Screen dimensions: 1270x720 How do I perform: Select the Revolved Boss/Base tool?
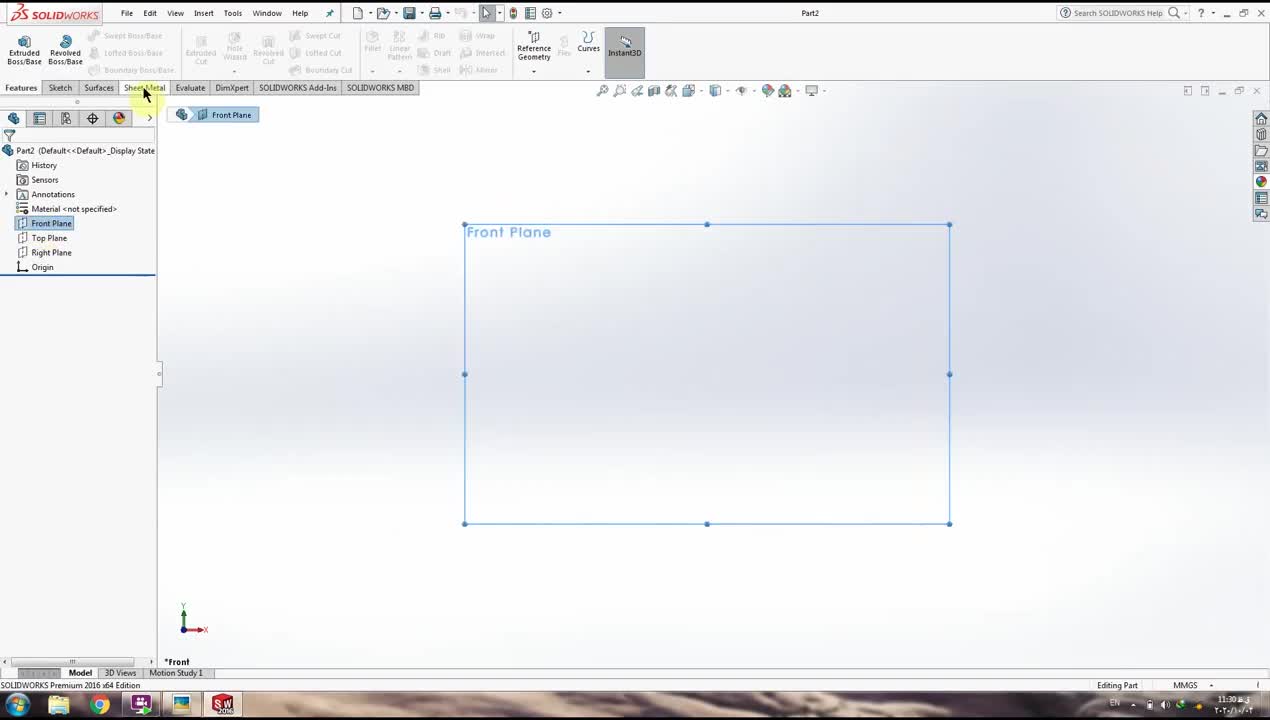click(65, 49)
